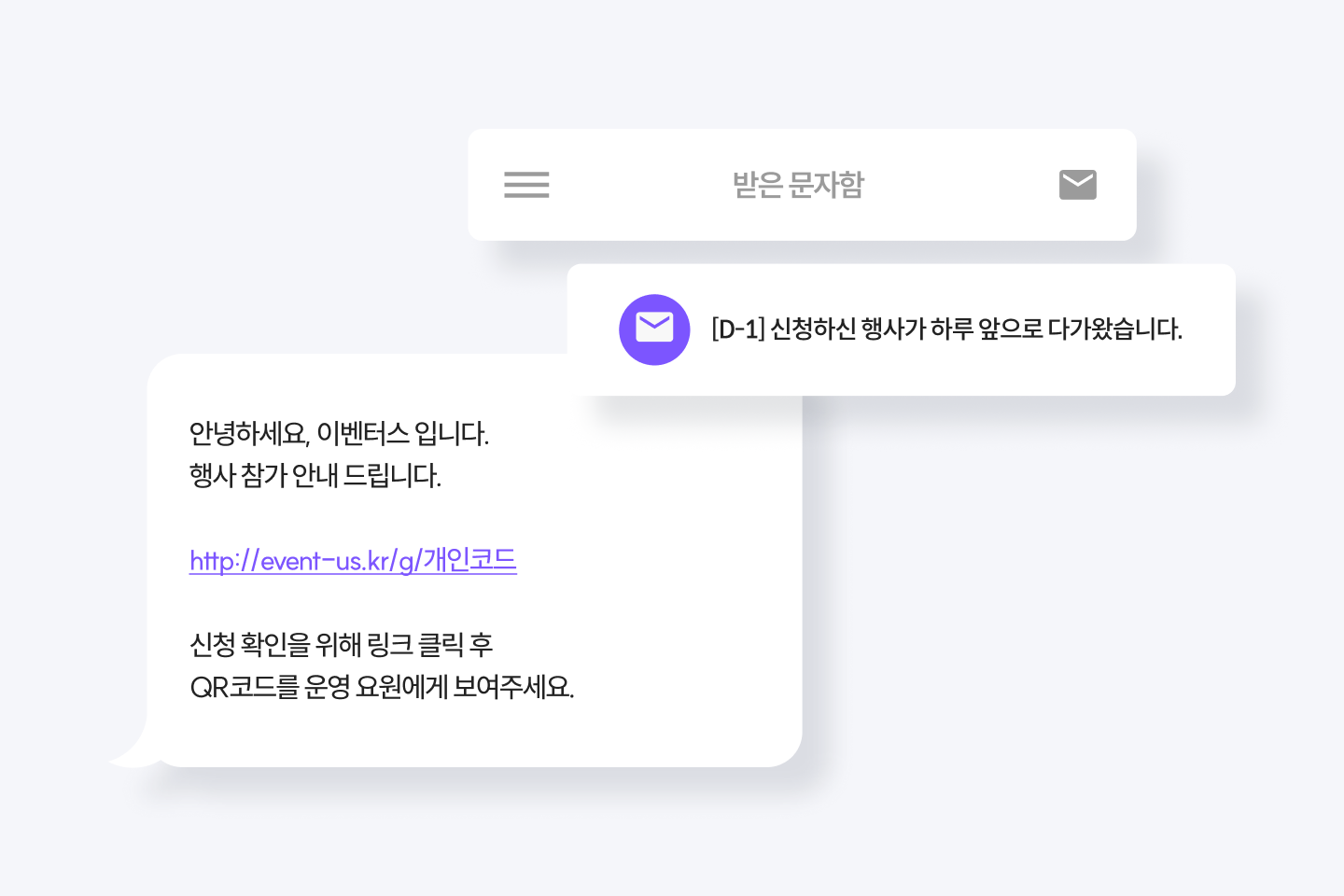1344x896 pixels.
Task: Select the QR 코드 instruction text line
Action: coord(382,688)
